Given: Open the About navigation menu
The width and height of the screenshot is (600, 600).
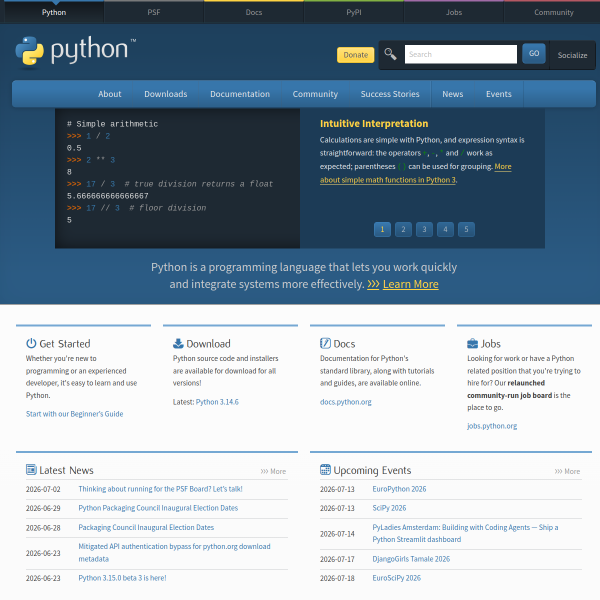Looking at the screenshot, I should 109,94.
